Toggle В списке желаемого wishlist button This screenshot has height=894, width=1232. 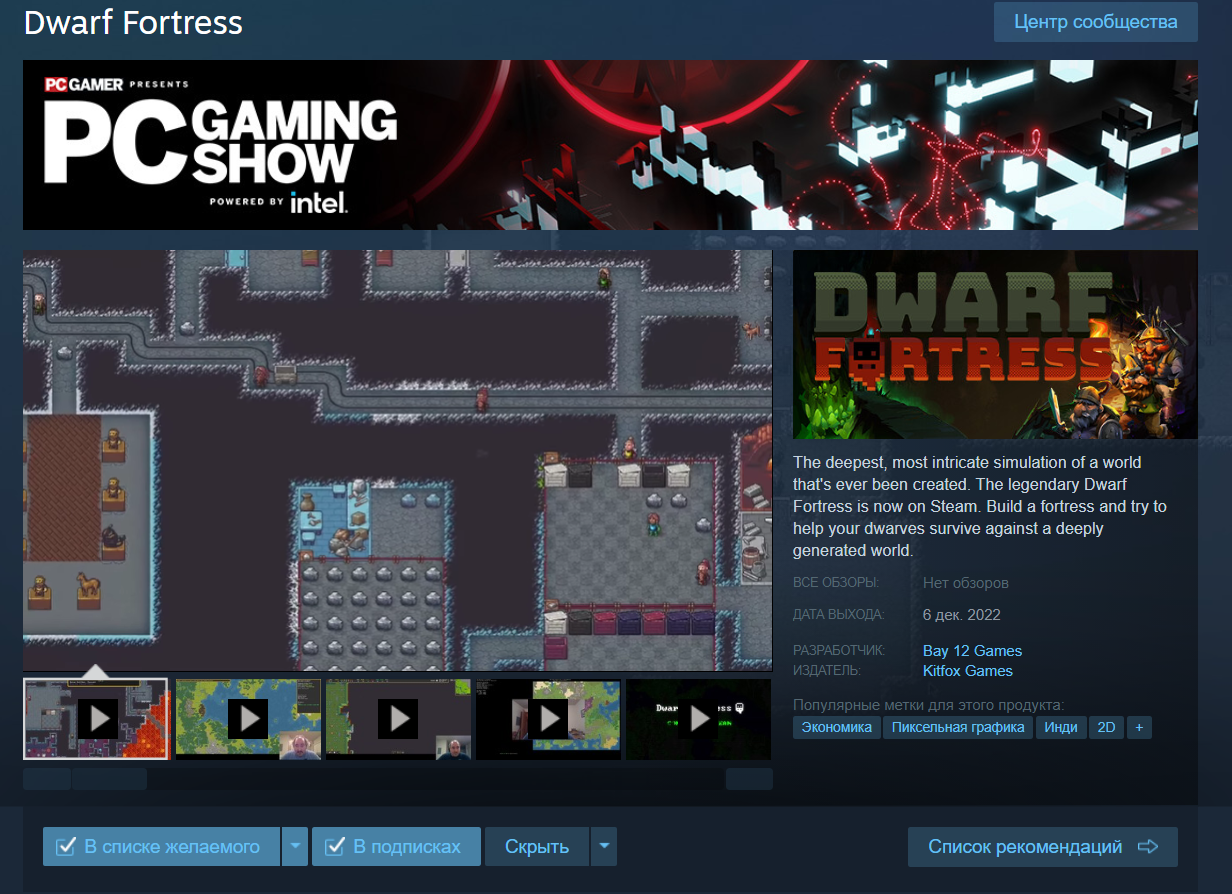click(x=161, y=846)
